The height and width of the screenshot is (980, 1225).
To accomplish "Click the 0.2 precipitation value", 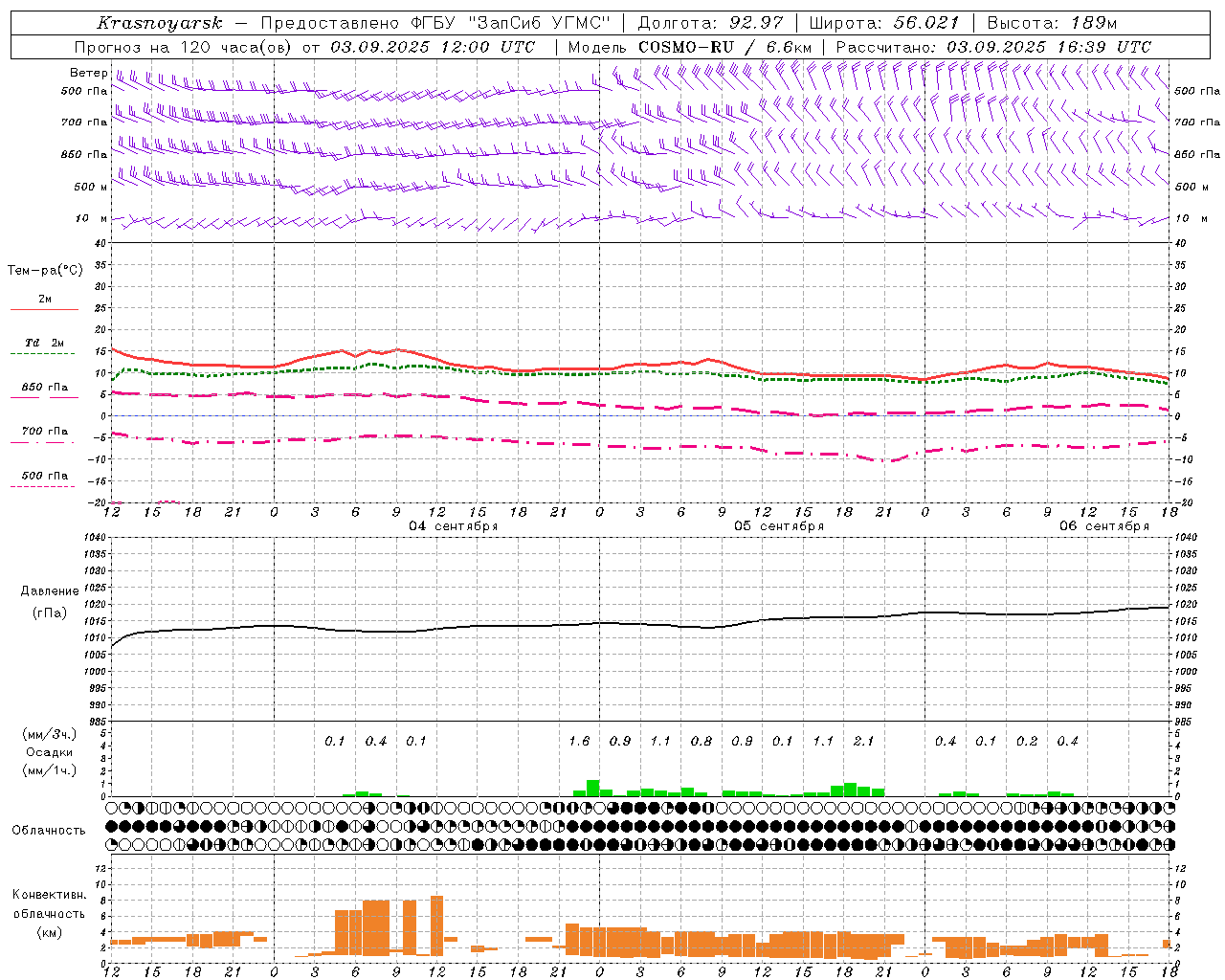I will 1027,742.
